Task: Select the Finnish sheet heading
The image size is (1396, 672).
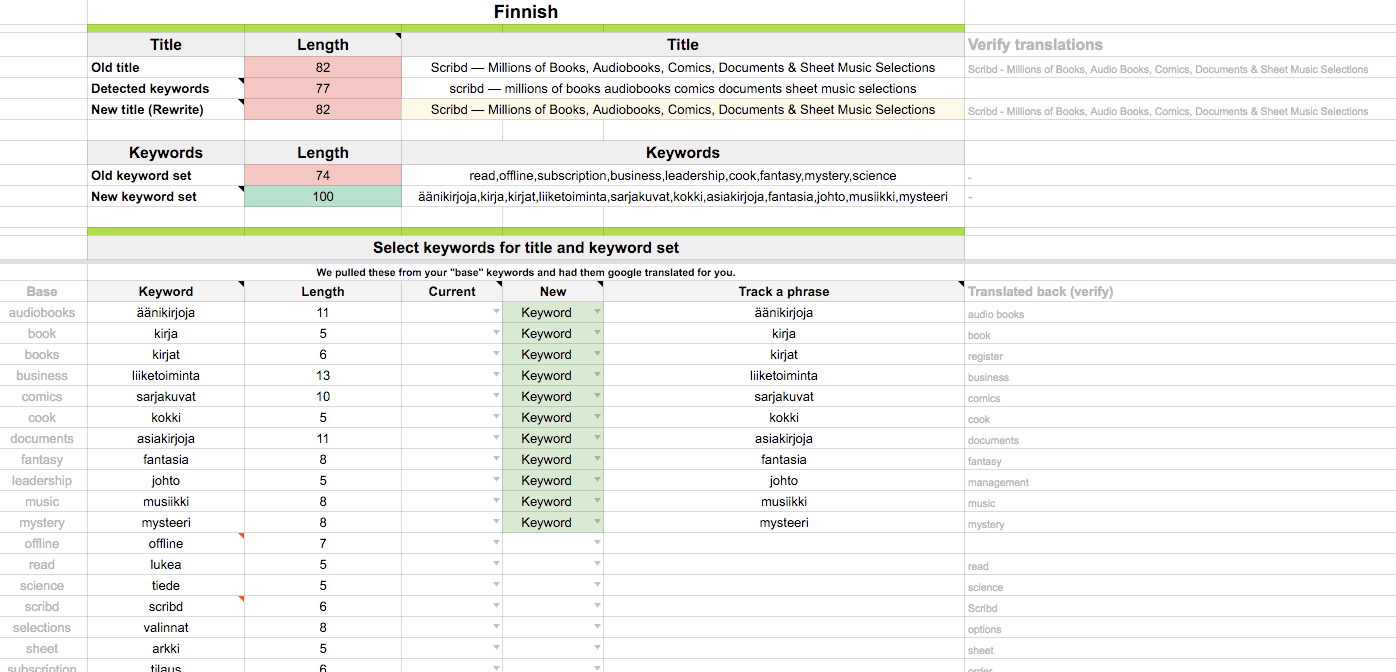Action: click(526, 12)
